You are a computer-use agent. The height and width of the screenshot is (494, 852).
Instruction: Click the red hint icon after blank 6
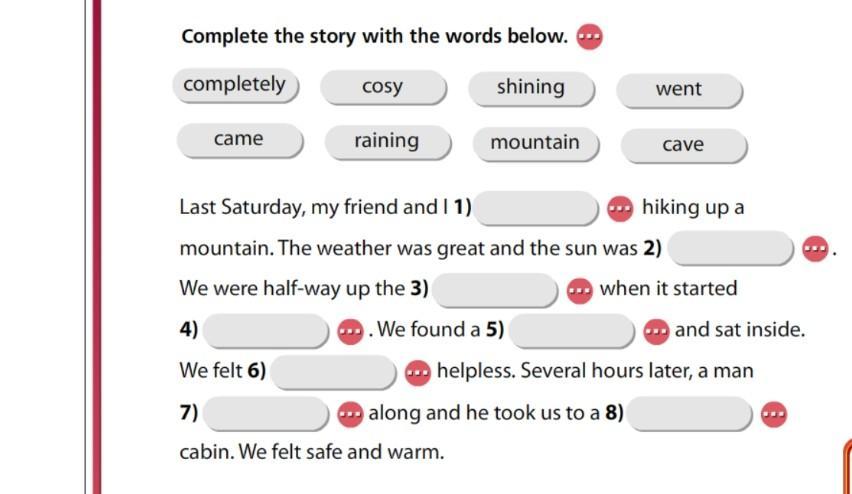coord(418,372)
